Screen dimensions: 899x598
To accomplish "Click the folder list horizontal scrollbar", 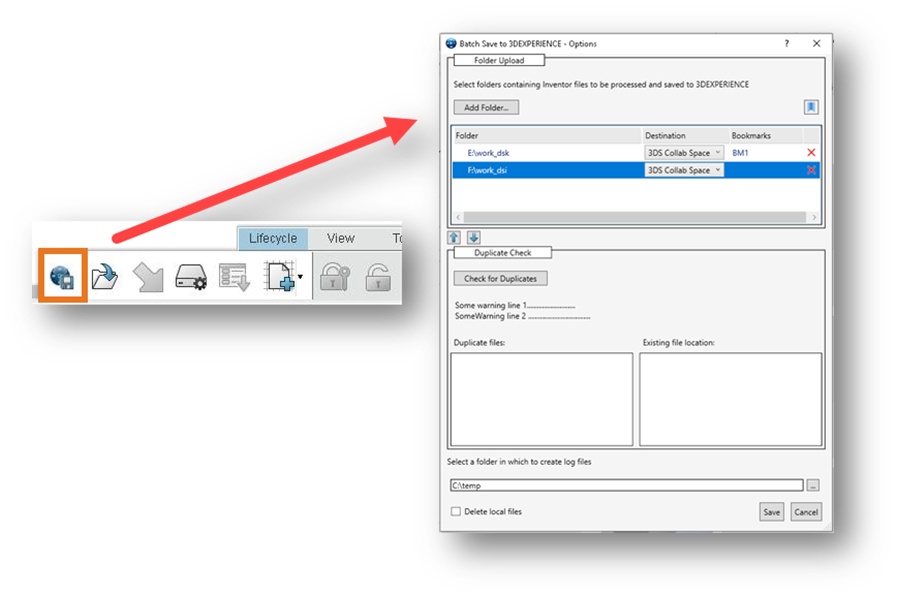I will [x=634, y=217].
